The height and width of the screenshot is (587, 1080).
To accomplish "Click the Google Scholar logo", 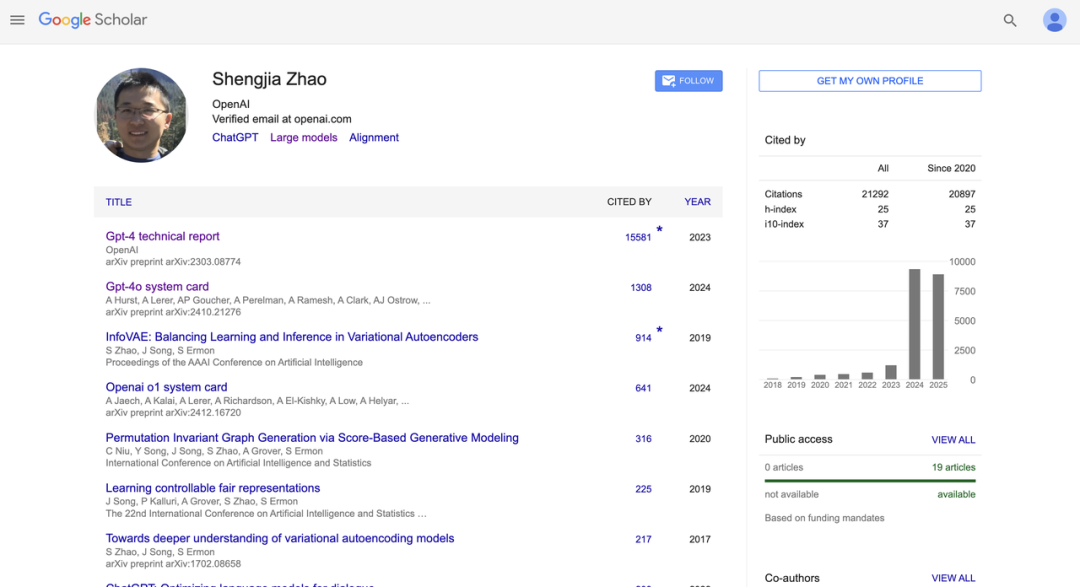I will (x=92, y=20).
